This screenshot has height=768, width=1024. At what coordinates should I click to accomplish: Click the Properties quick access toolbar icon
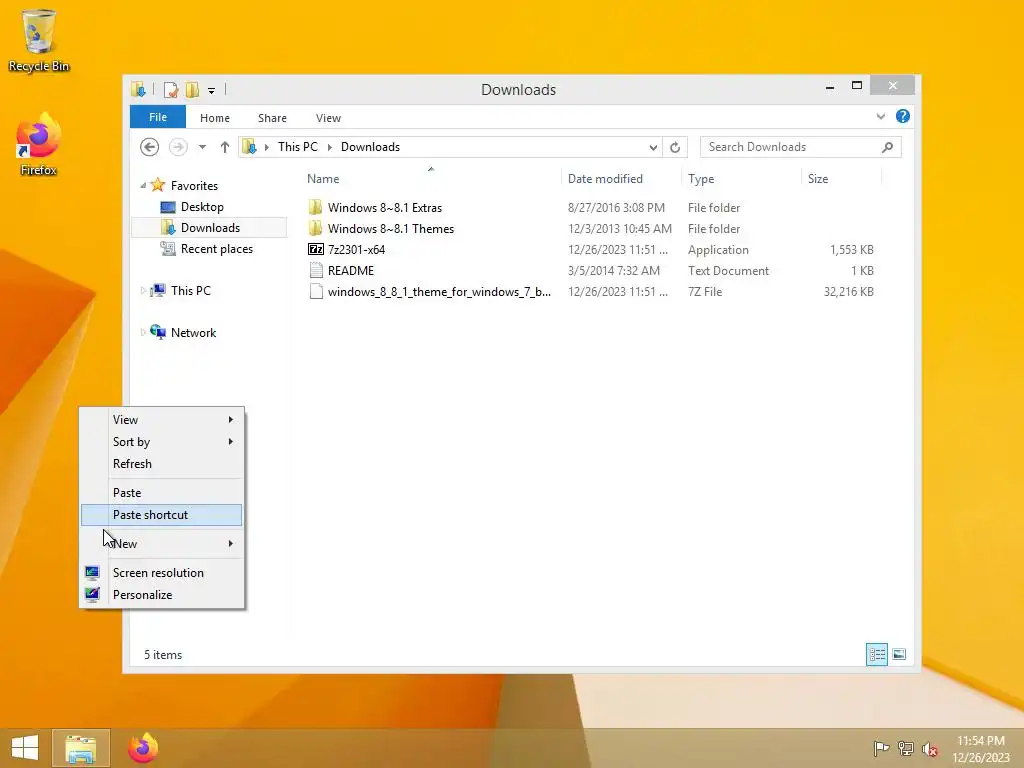click(x=171, y=89)
